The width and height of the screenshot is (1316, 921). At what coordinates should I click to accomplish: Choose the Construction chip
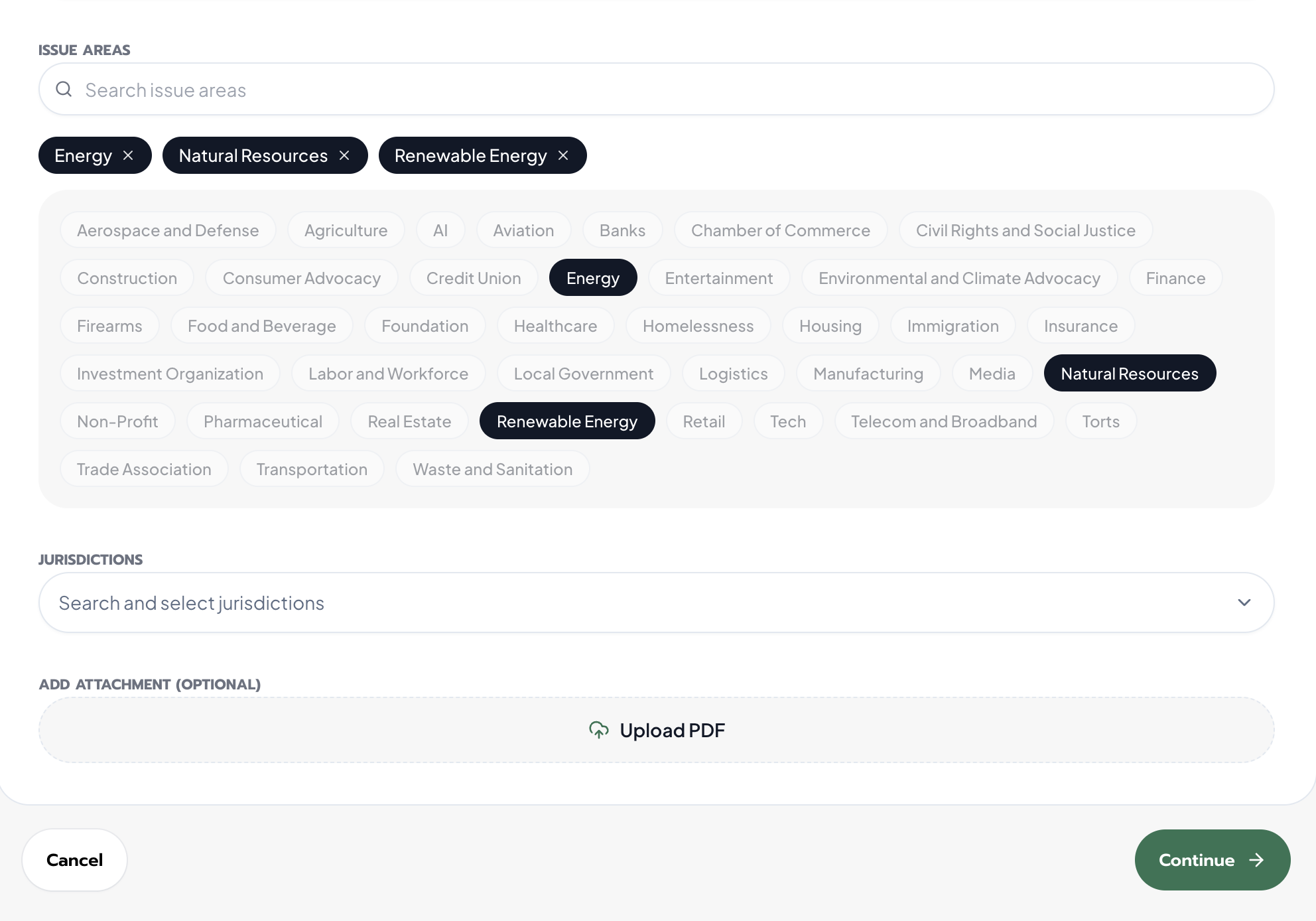(x=127, y=277)
